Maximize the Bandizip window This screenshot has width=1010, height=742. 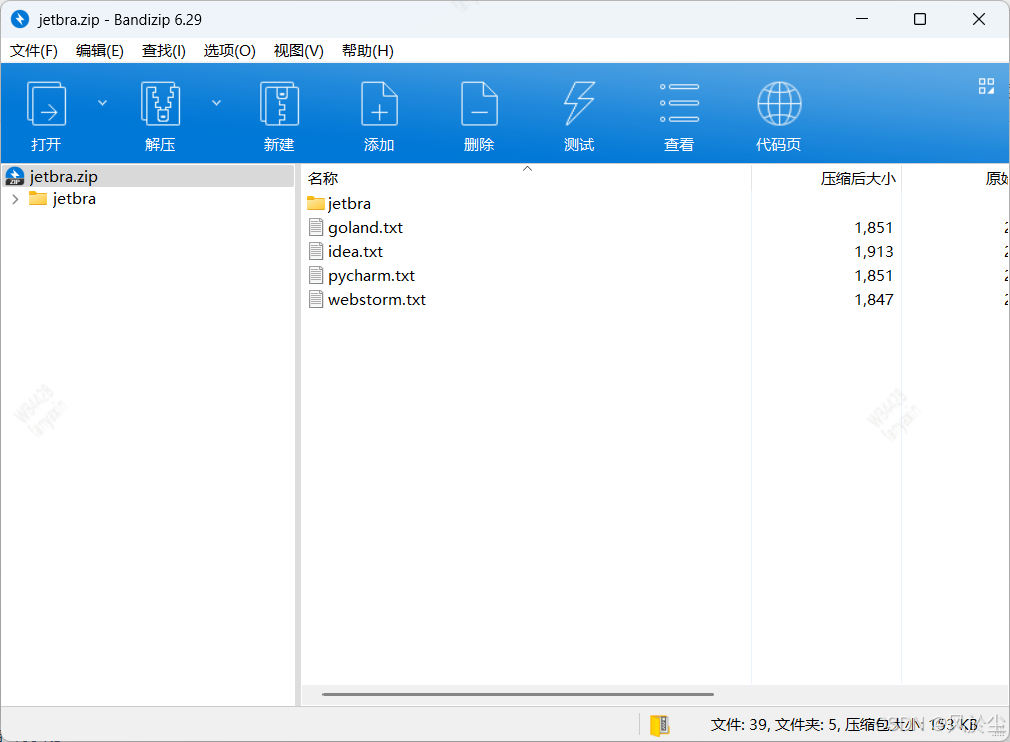point(920,19)
